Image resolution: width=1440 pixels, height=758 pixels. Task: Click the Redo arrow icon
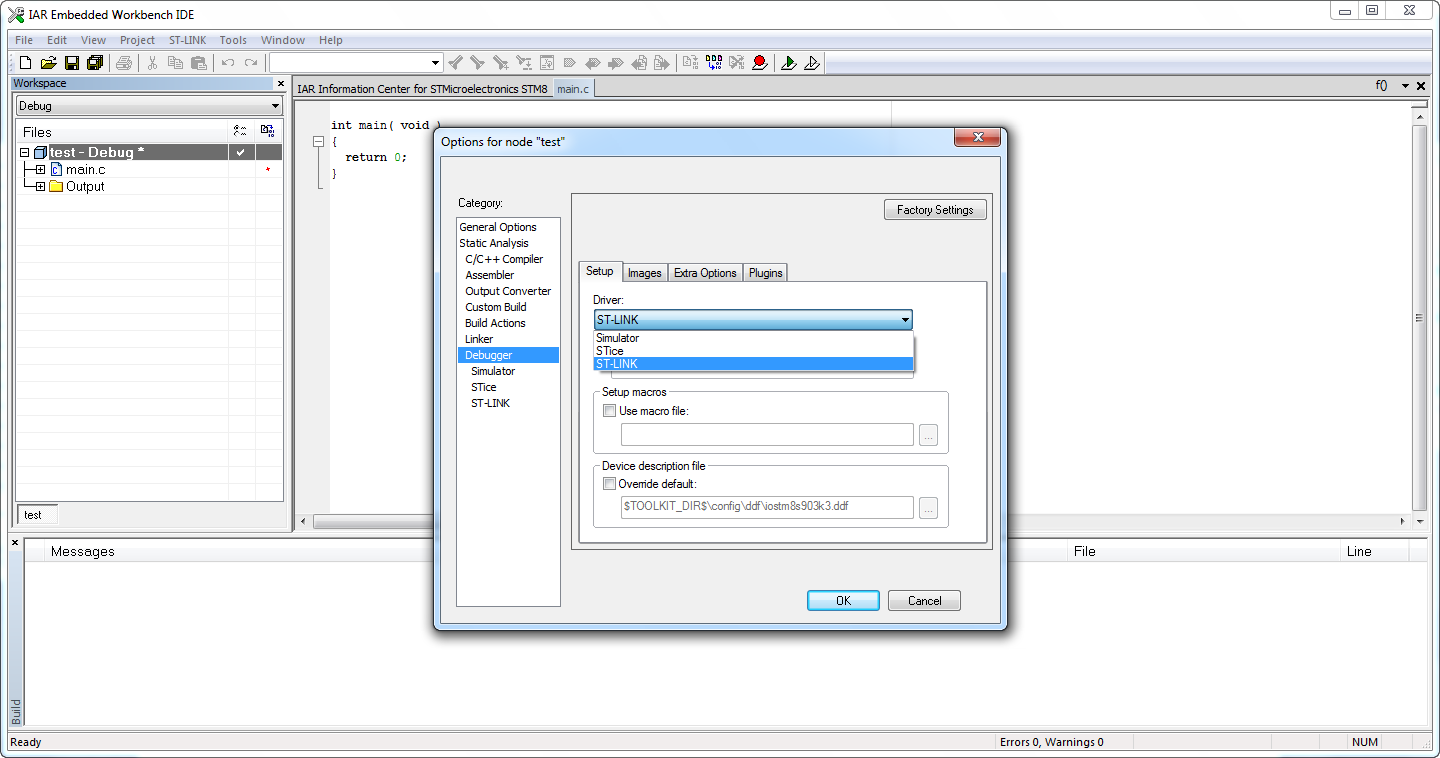coord(251,63)
